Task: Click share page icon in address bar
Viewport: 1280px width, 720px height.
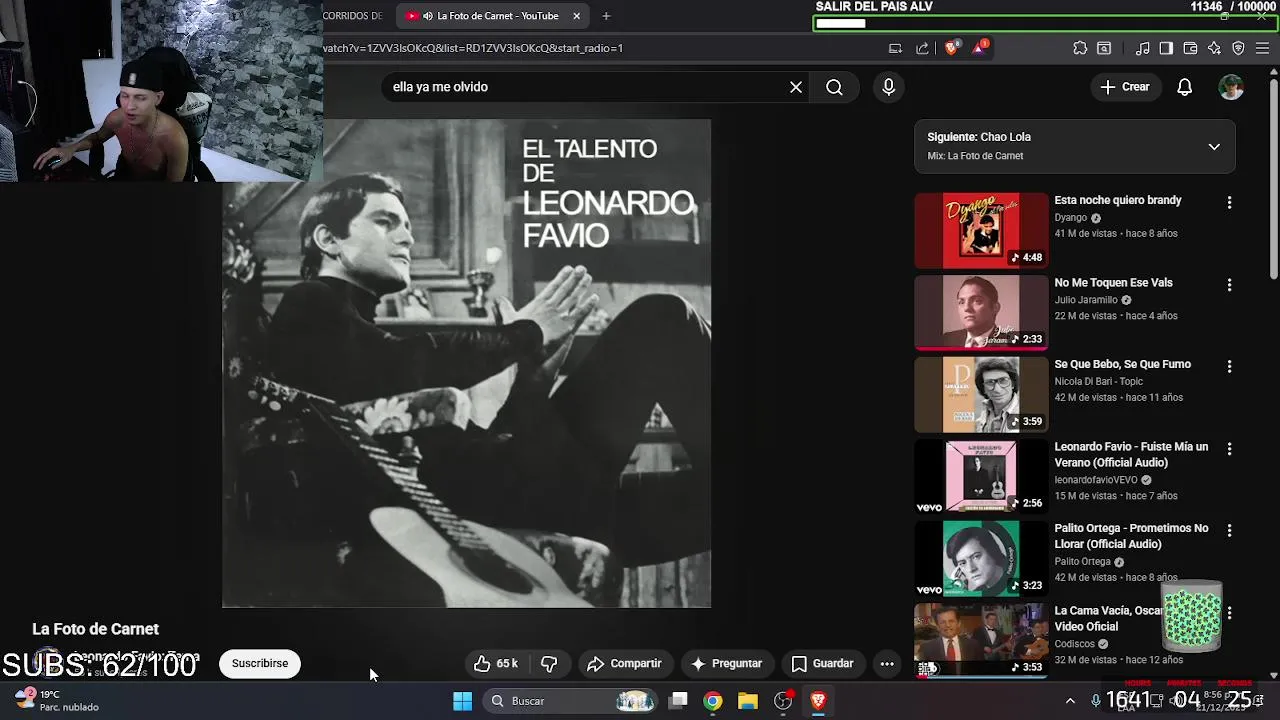Action: 922,48
